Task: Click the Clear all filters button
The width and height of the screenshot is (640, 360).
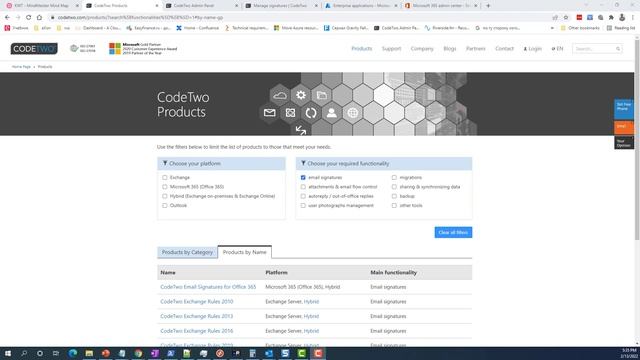Action: [x=453, y=232]
